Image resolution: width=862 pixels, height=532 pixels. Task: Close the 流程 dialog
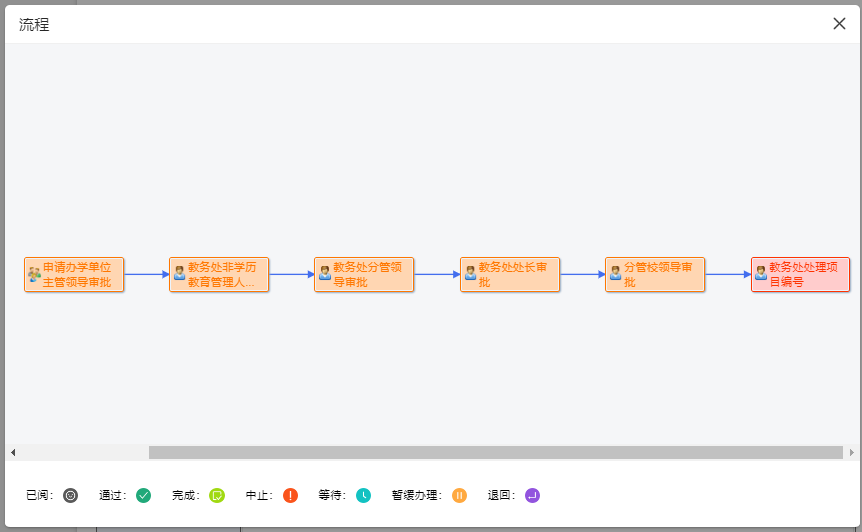[x=839, y=24]
